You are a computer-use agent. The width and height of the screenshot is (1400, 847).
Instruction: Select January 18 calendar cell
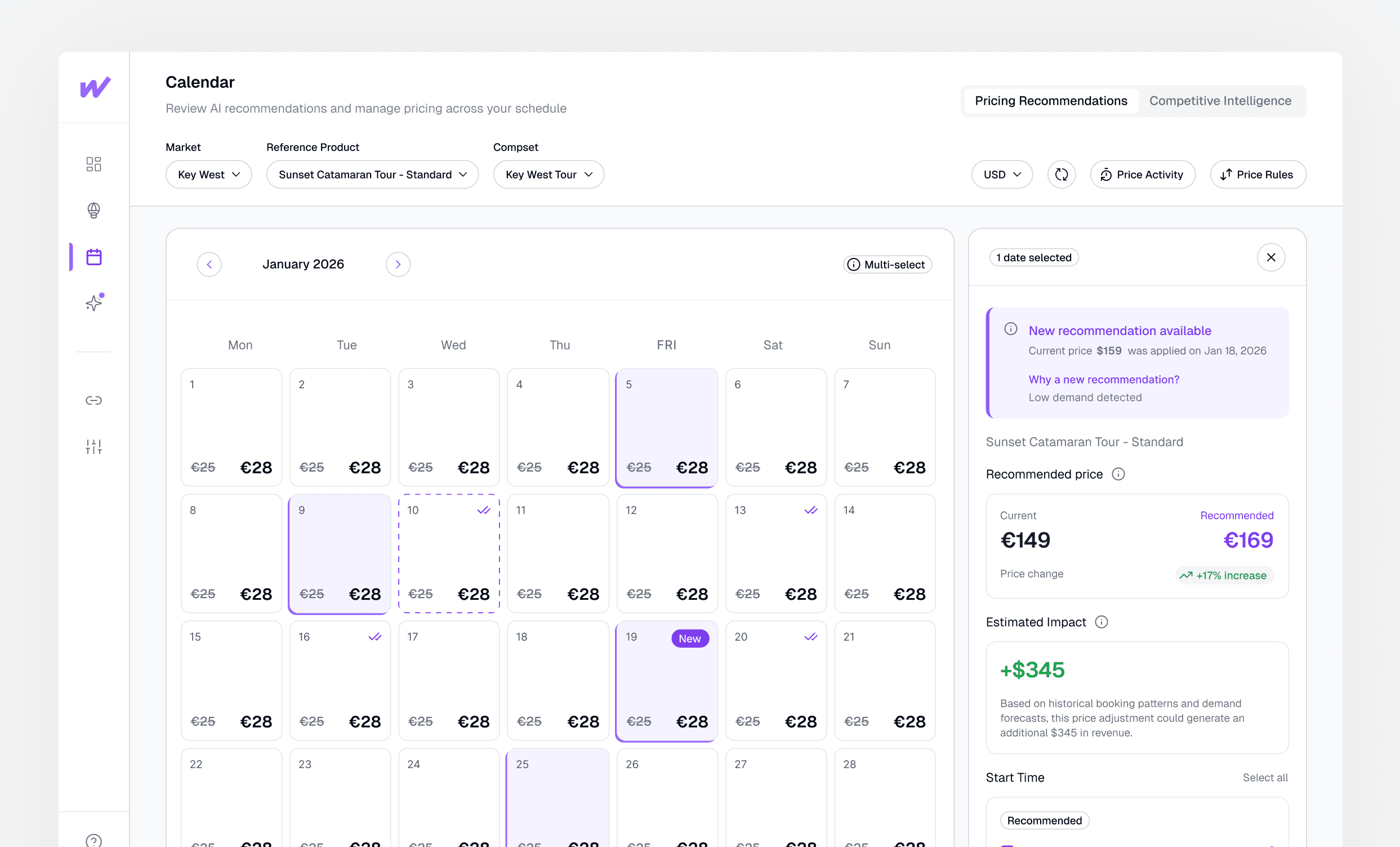558,680
